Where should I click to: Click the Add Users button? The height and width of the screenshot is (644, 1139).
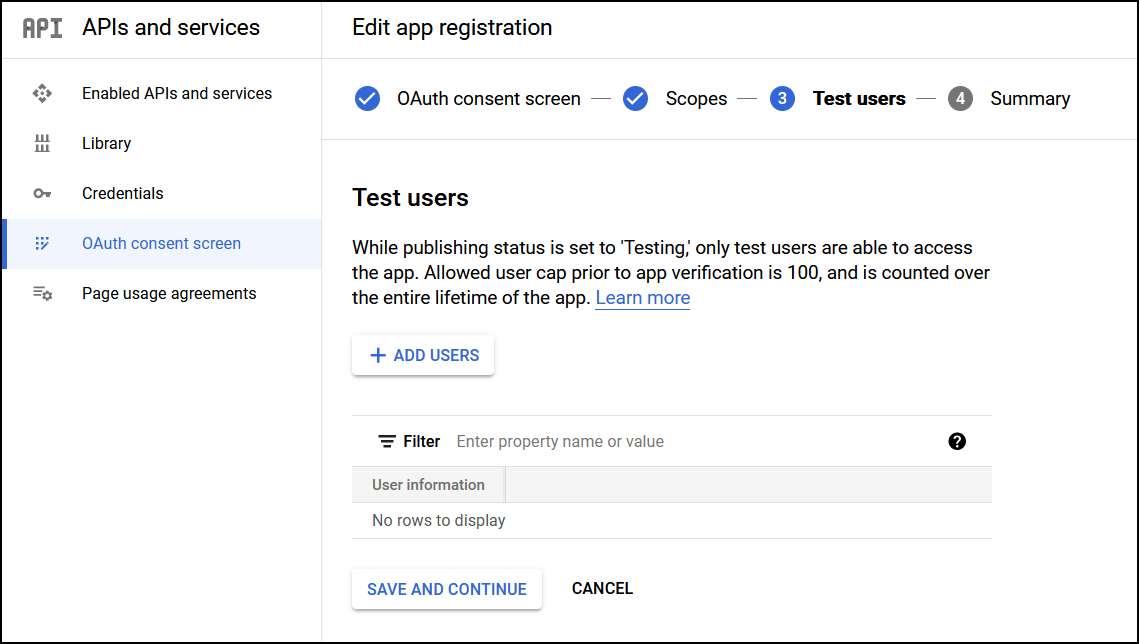[422, 355]
